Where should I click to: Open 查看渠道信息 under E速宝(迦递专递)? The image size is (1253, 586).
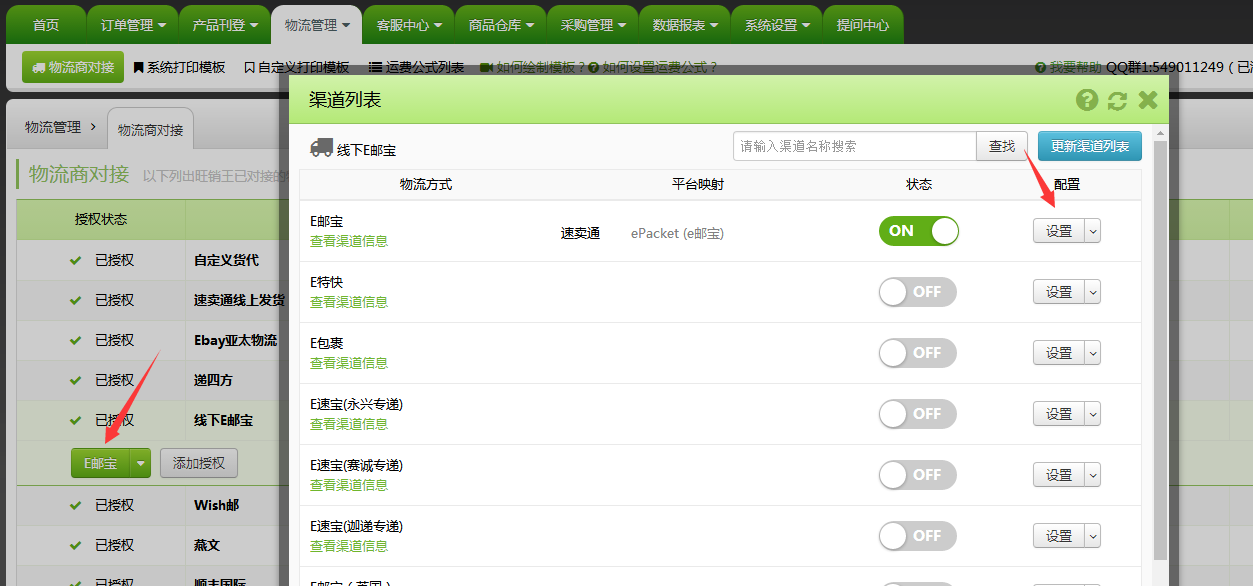tap(349, 546)
